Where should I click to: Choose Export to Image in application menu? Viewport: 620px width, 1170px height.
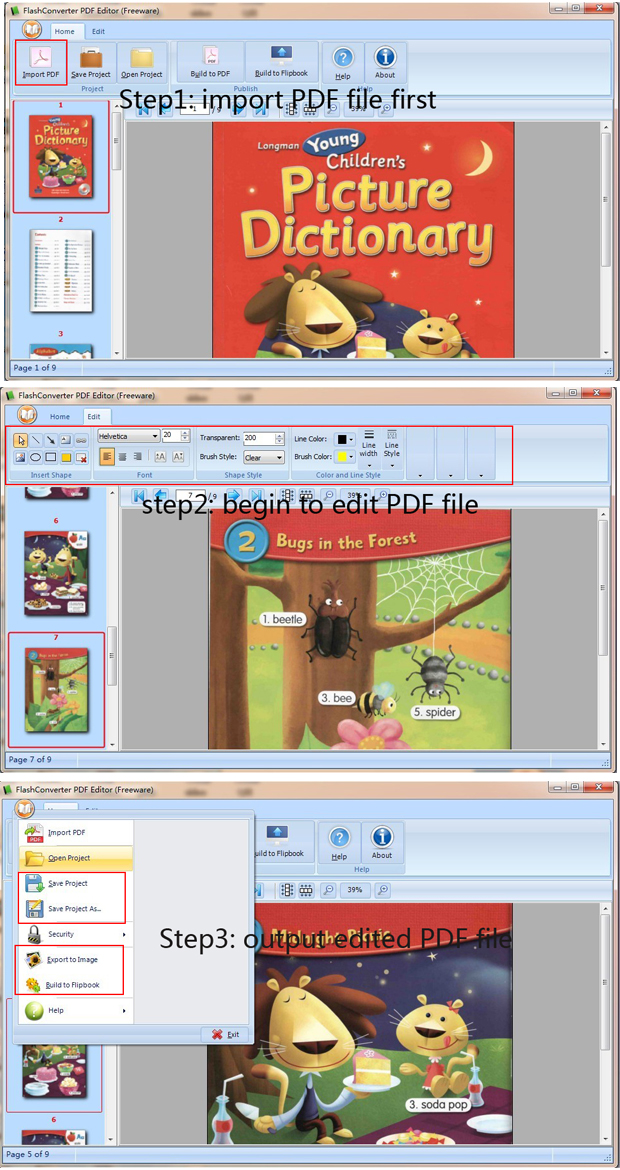click(74, 960)
